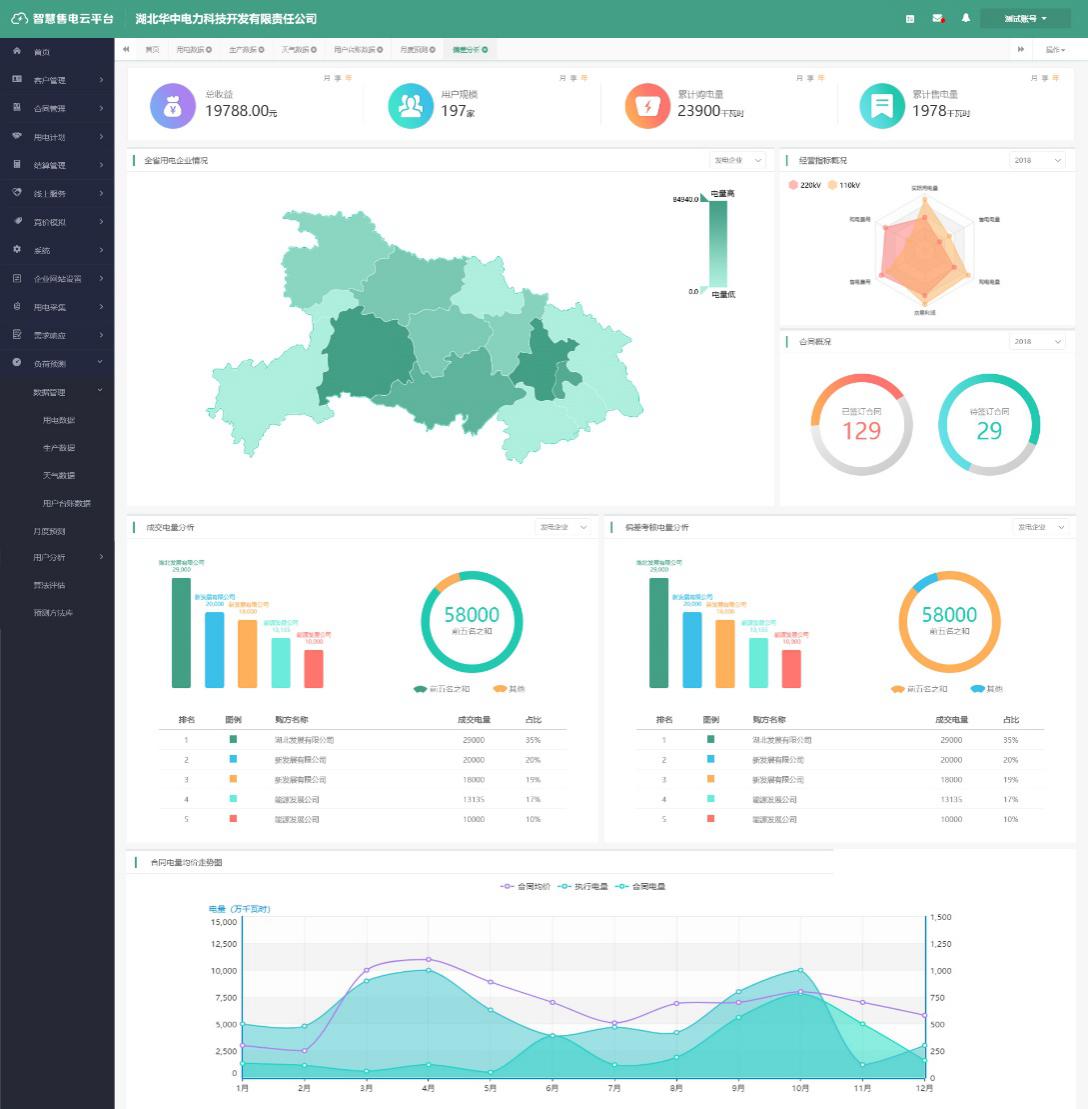This screenshot has width=1088, height=1109.
Task: Click the notification bell icon in header
Action: [x=966, y=18]
